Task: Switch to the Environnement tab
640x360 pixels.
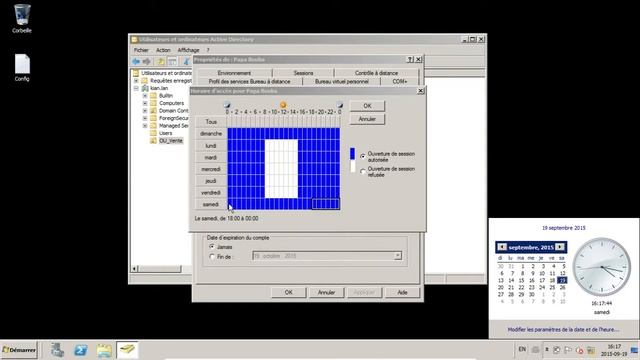Action: pyautogui.click(x=234, y=73)
